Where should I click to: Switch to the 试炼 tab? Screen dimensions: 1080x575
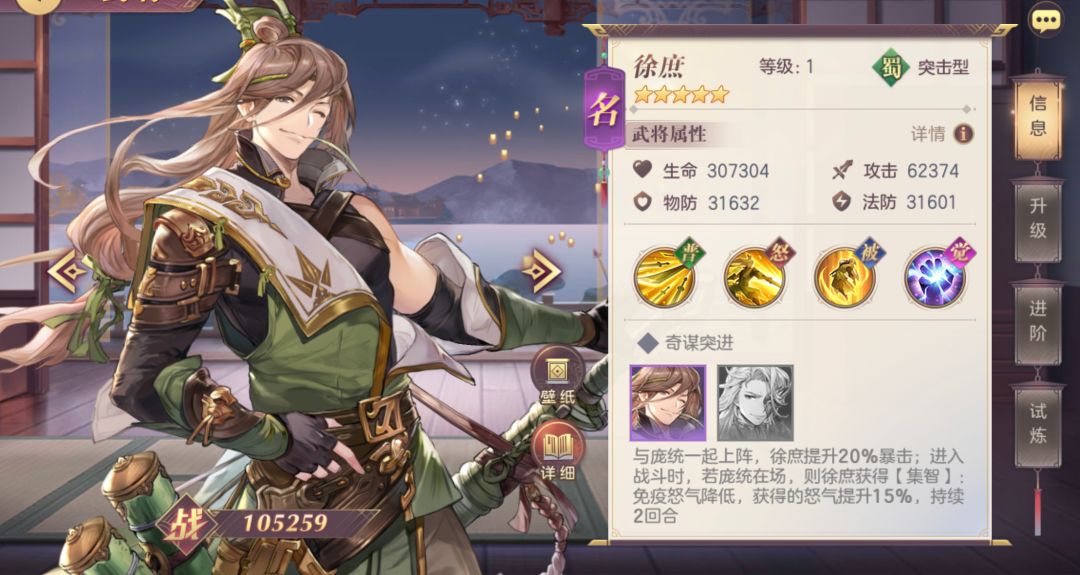coord(1037,424)
